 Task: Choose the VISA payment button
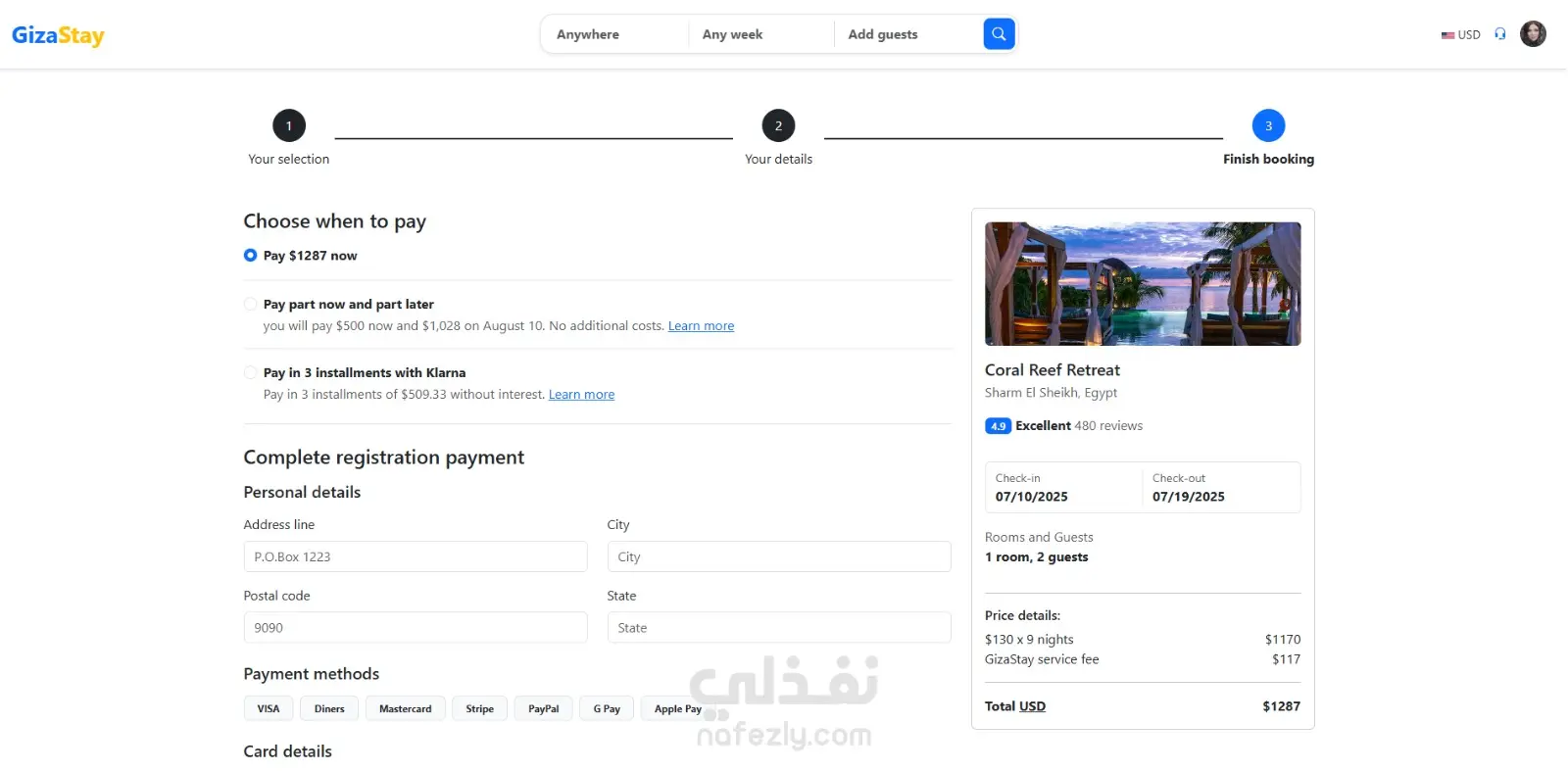[269, 708]
